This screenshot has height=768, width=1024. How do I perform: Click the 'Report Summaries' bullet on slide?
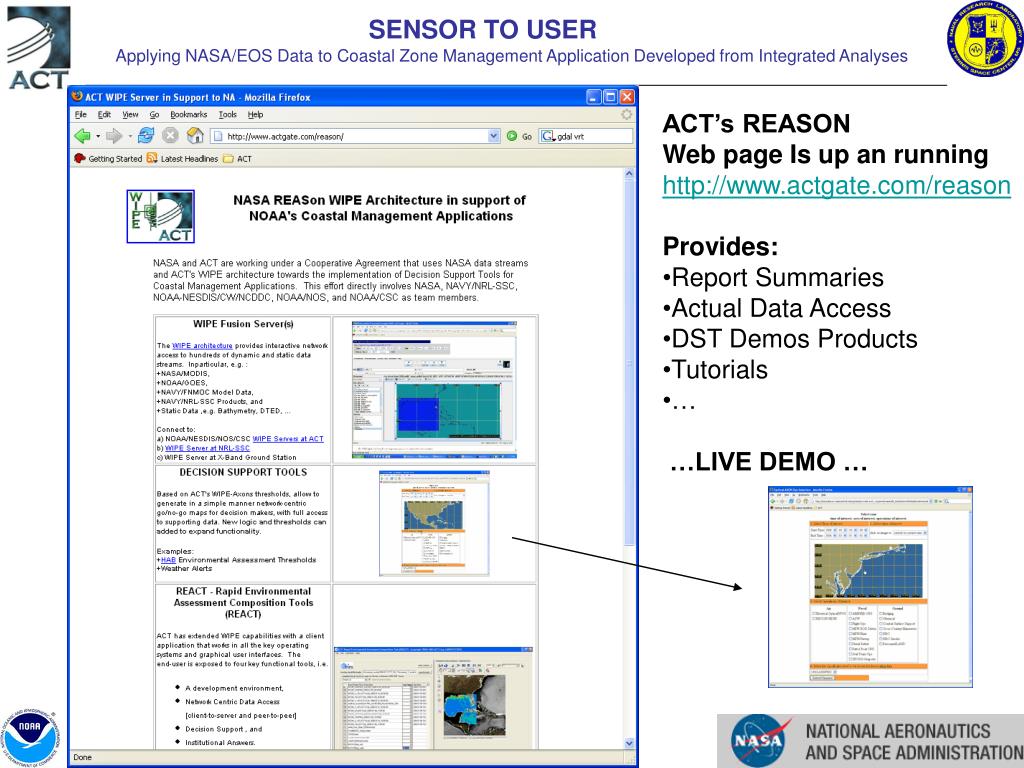click(x=777, y=277)
